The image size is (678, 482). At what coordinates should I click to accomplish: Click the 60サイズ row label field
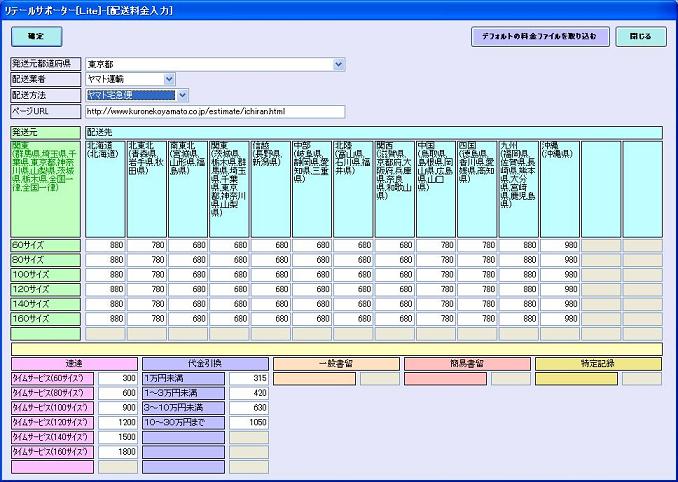tap(46, 244)
